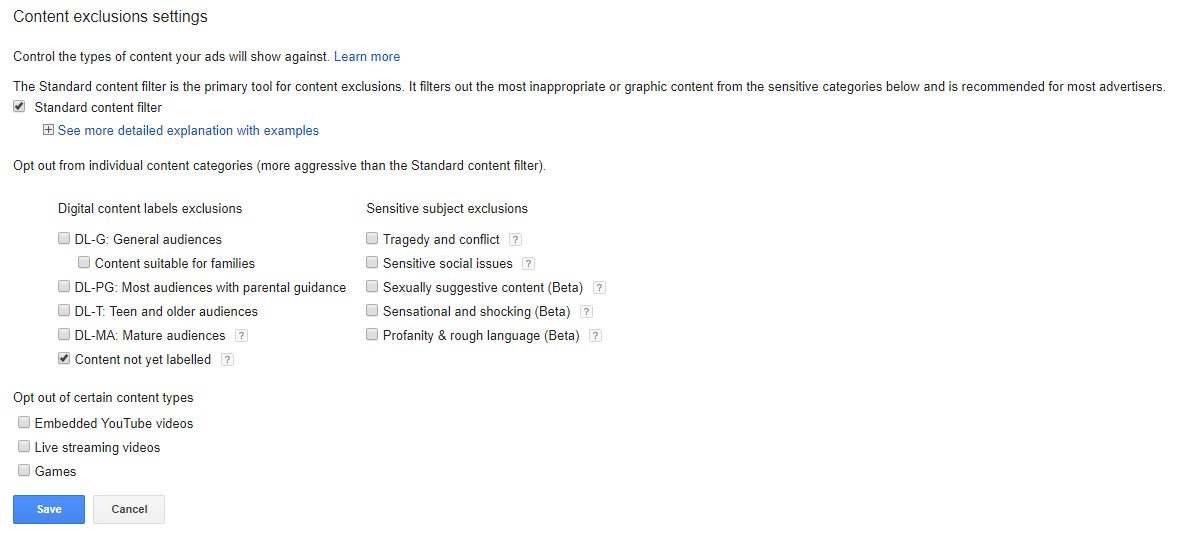
Task: Enable DL-G General audiences exclusion
Action: tap(64, 240)
